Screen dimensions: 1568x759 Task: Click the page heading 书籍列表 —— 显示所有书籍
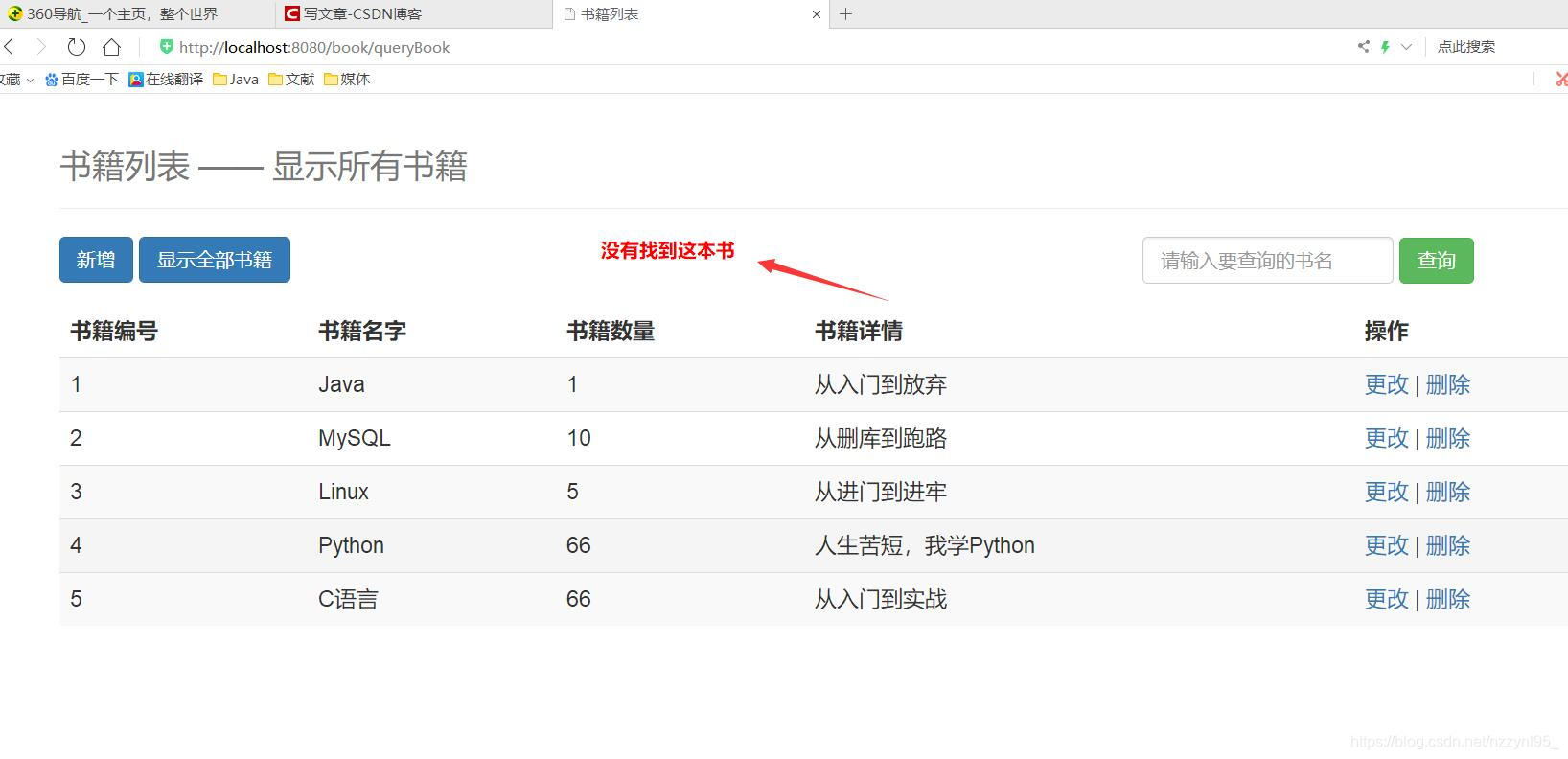point(264,166)
